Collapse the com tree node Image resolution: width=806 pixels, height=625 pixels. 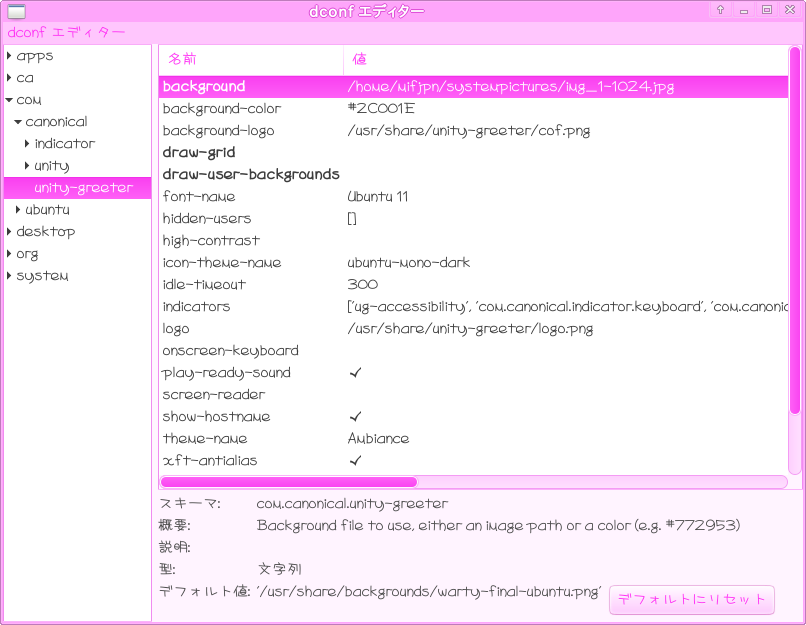[9, 100]
